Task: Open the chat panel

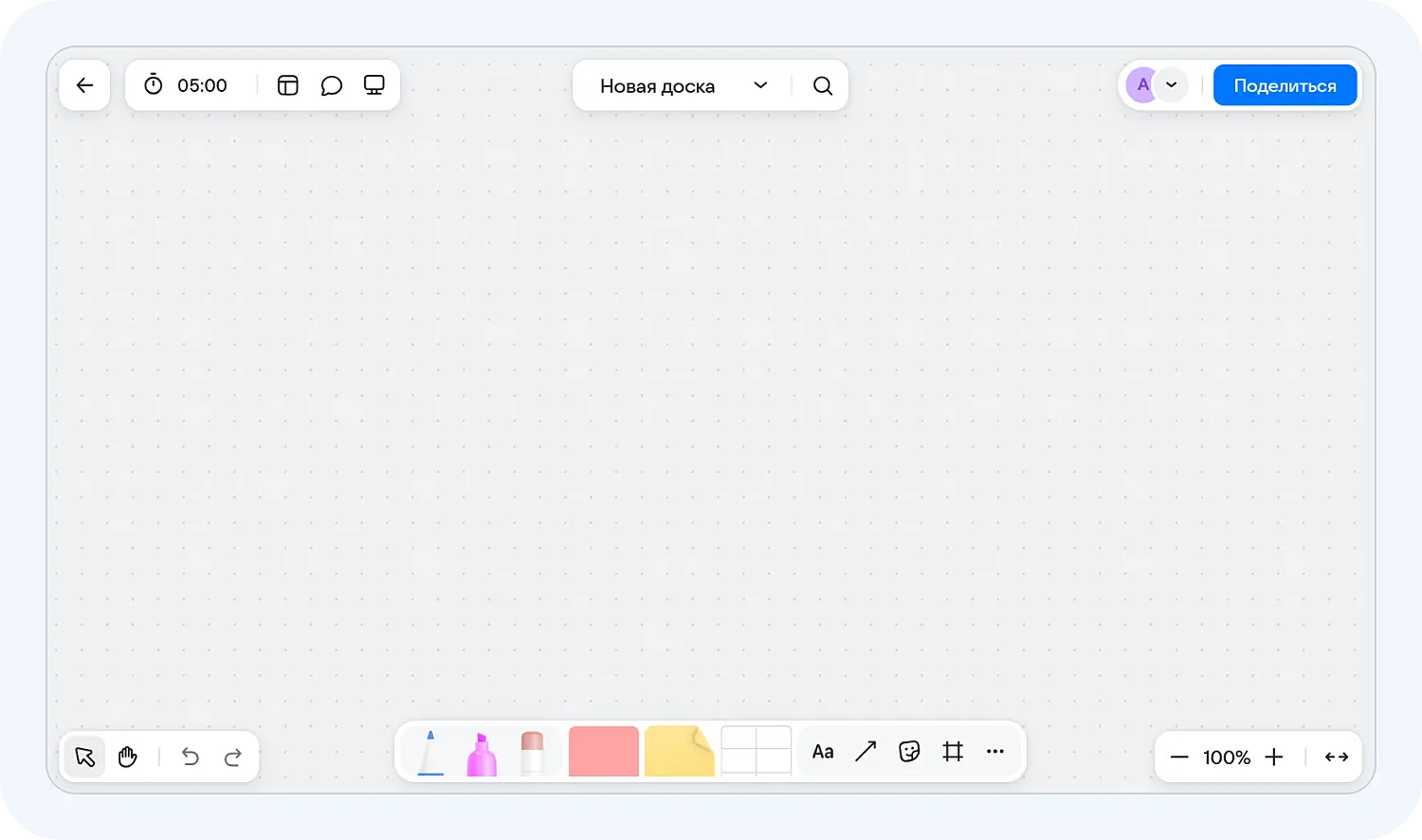Action: click(x=332, y=85)
